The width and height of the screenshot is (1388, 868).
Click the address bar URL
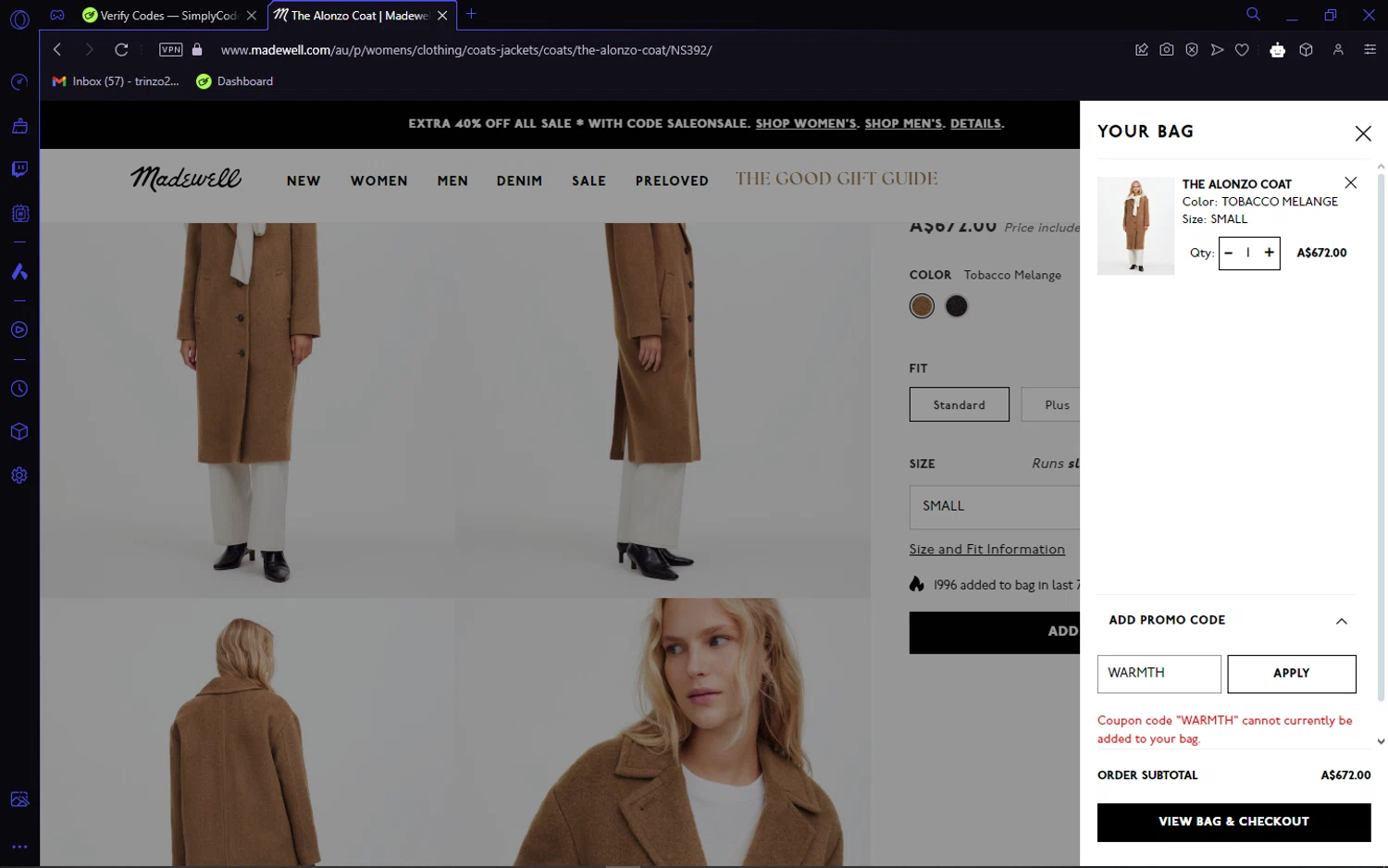click(466, 50)
